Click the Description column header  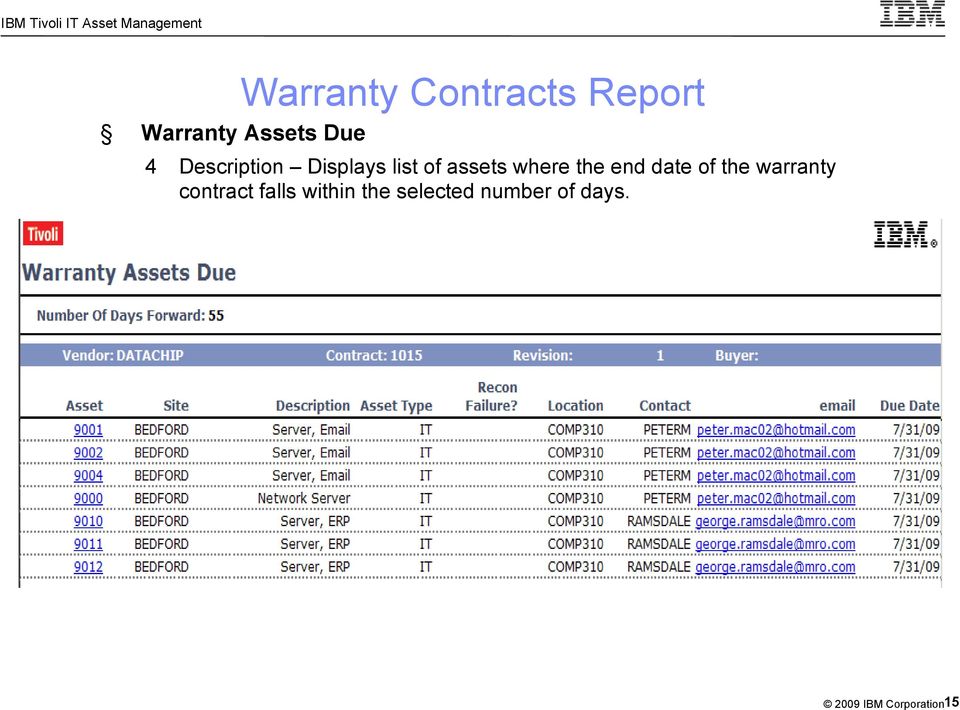(312, 406)
